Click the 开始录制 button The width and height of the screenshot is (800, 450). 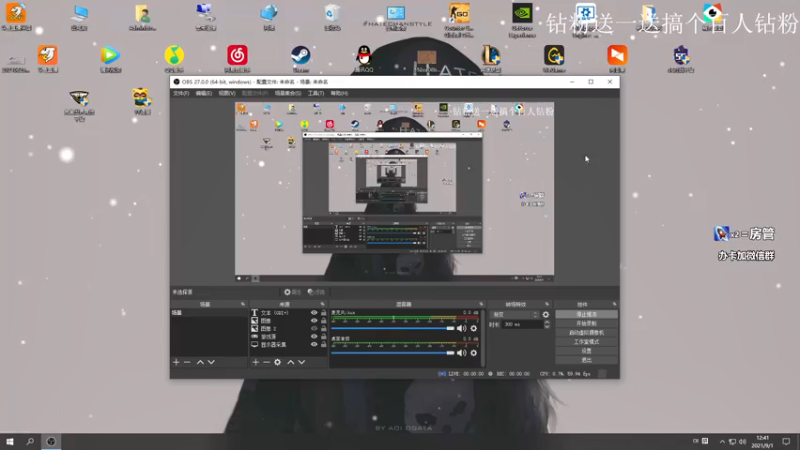tap(586, 323)
